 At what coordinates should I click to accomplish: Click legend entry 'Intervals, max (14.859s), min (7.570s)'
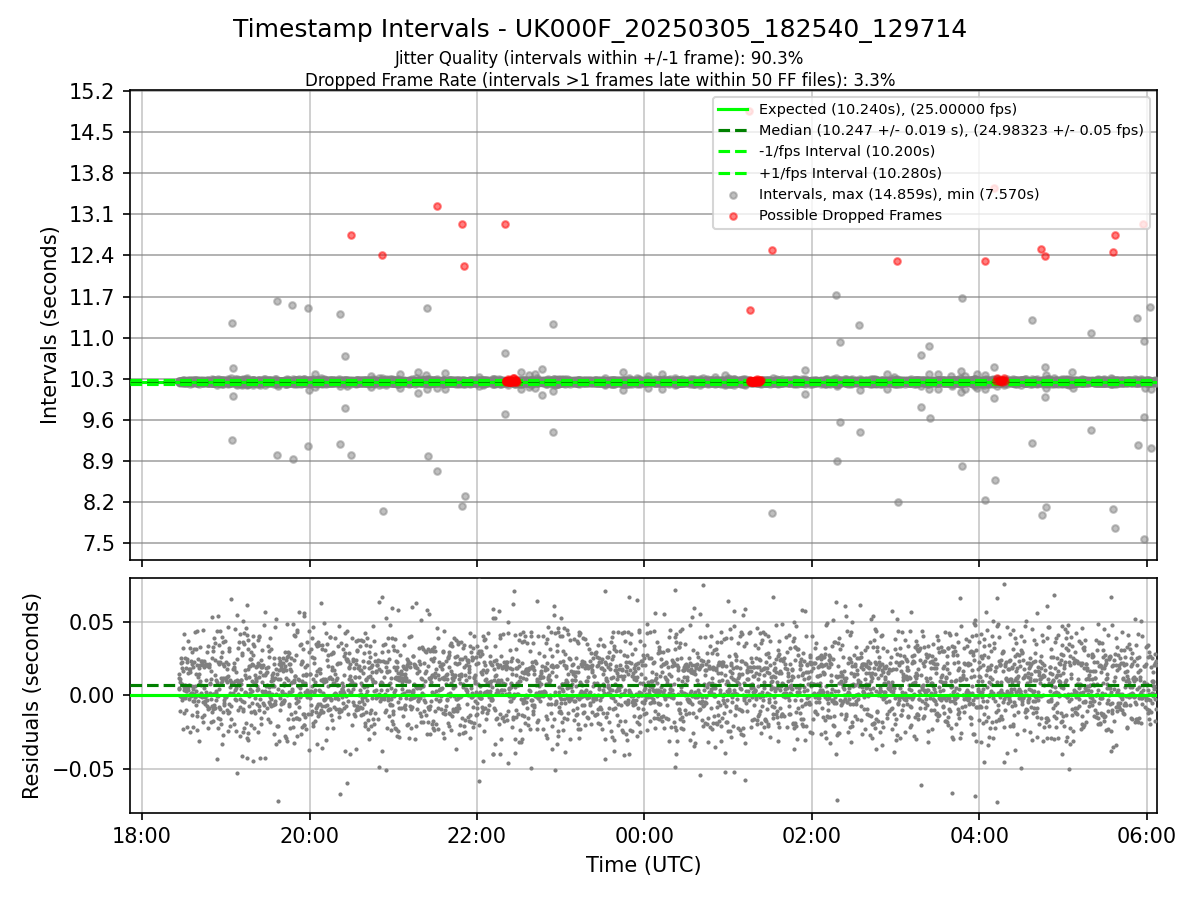coord(899,194)
